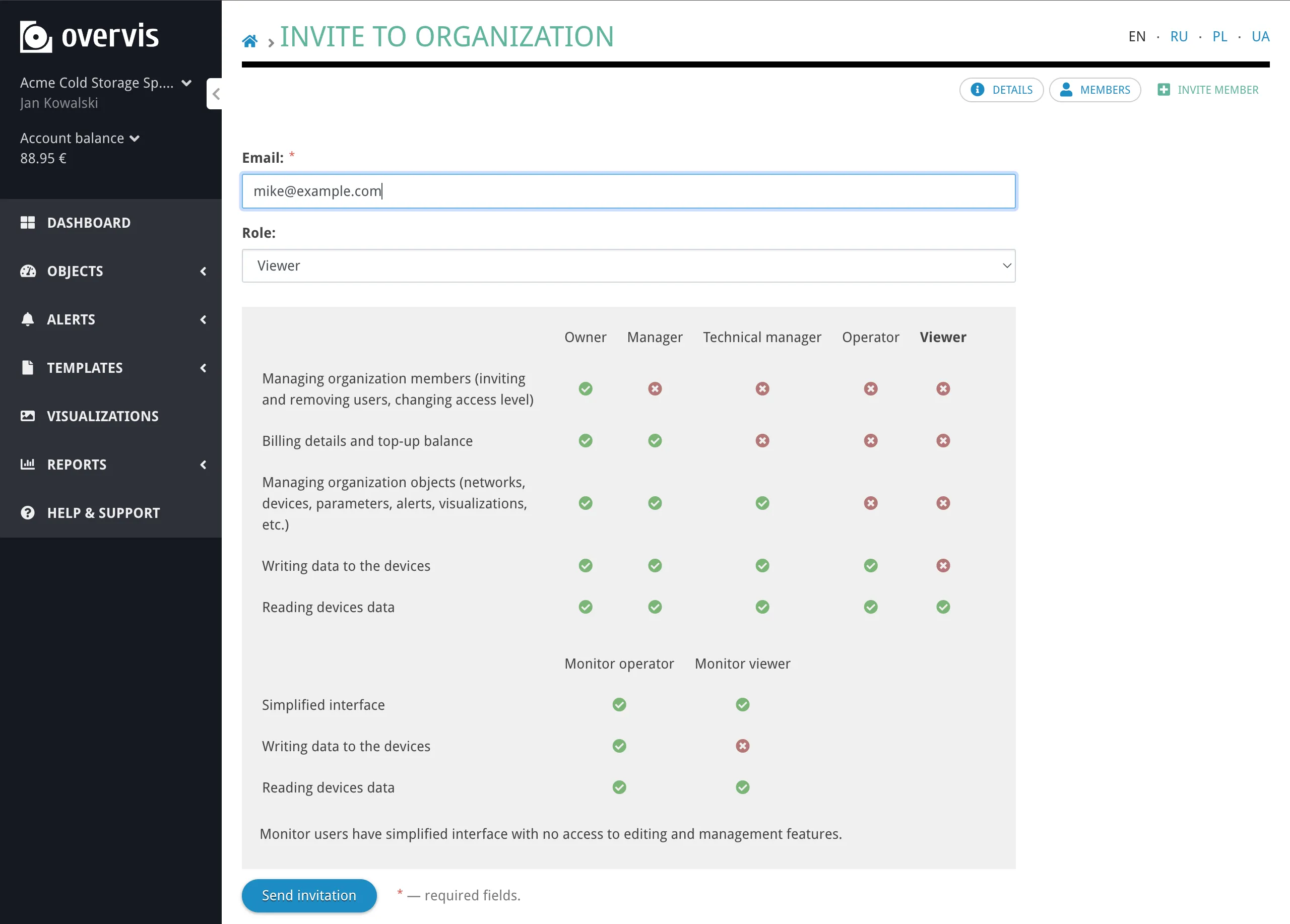1290x924 pixels.
Task: Click Technical manager checkmark for managing organization objects
Action: (762, 503)
